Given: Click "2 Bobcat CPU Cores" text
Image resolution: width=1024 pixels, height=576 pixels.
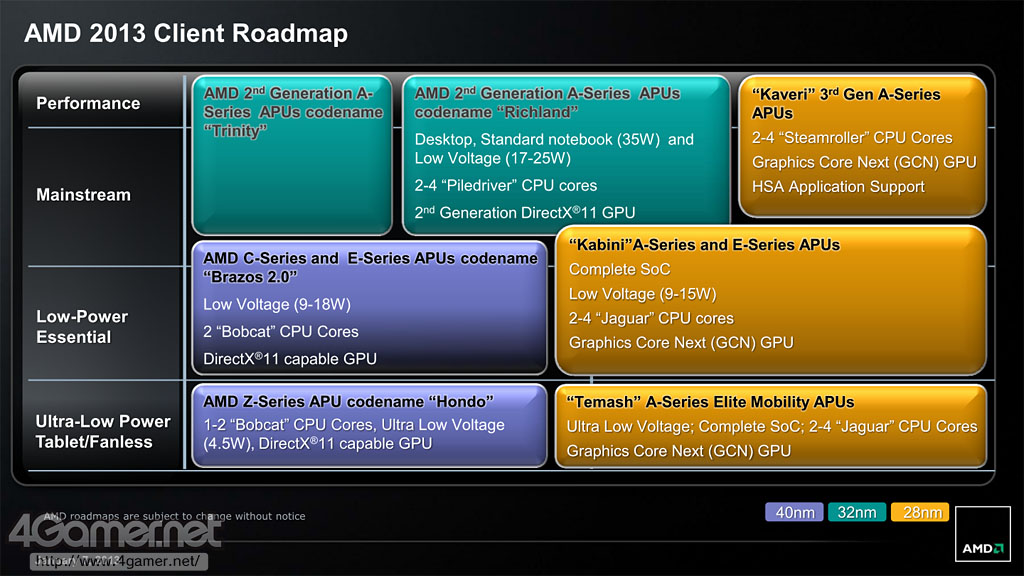Looking at the screenshot, I should pyautogui.click(x=281, y=332).
